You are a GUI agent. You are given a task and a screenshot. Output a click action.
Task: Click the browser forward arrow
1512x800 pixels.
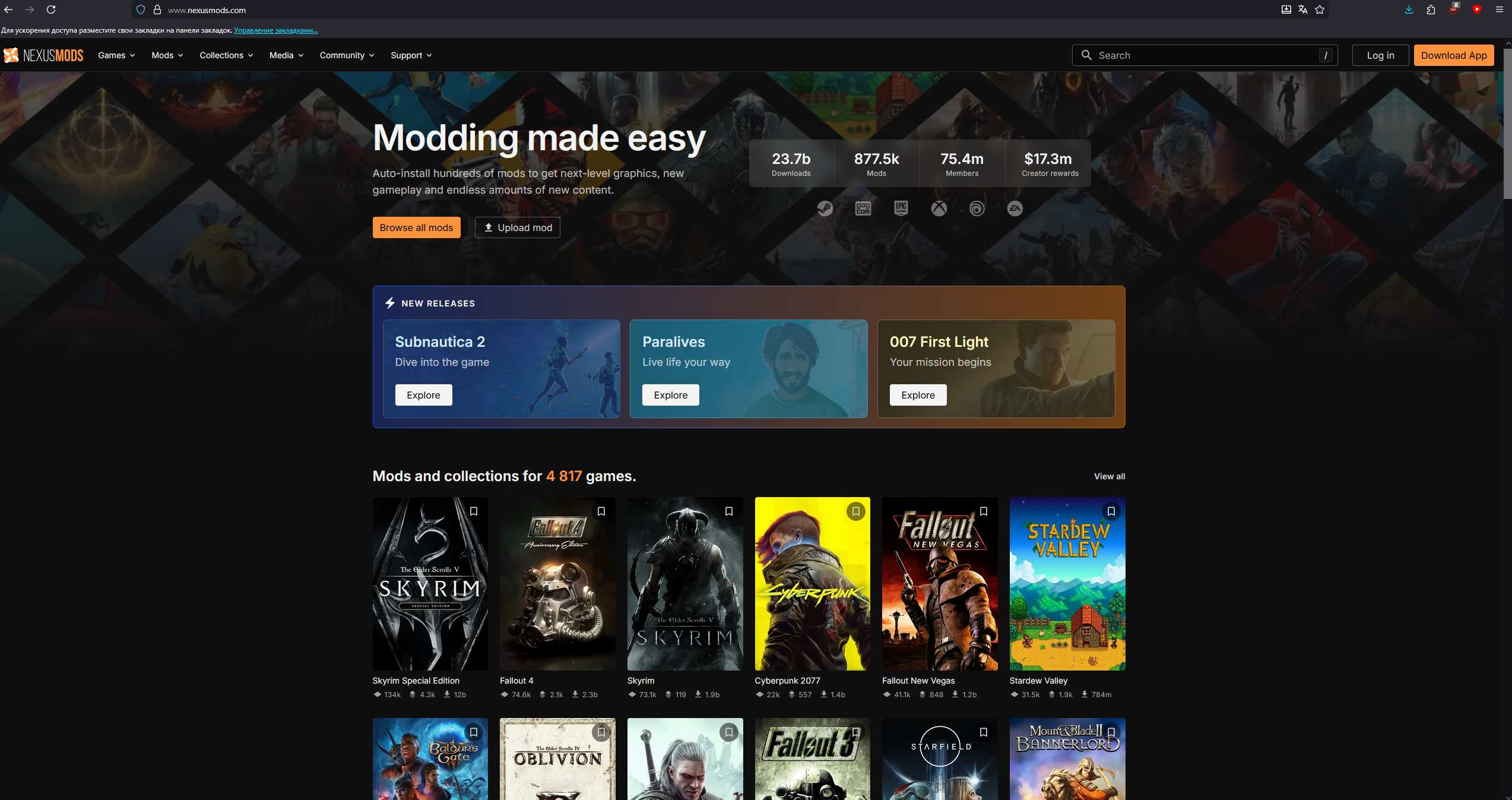point(30,10)
